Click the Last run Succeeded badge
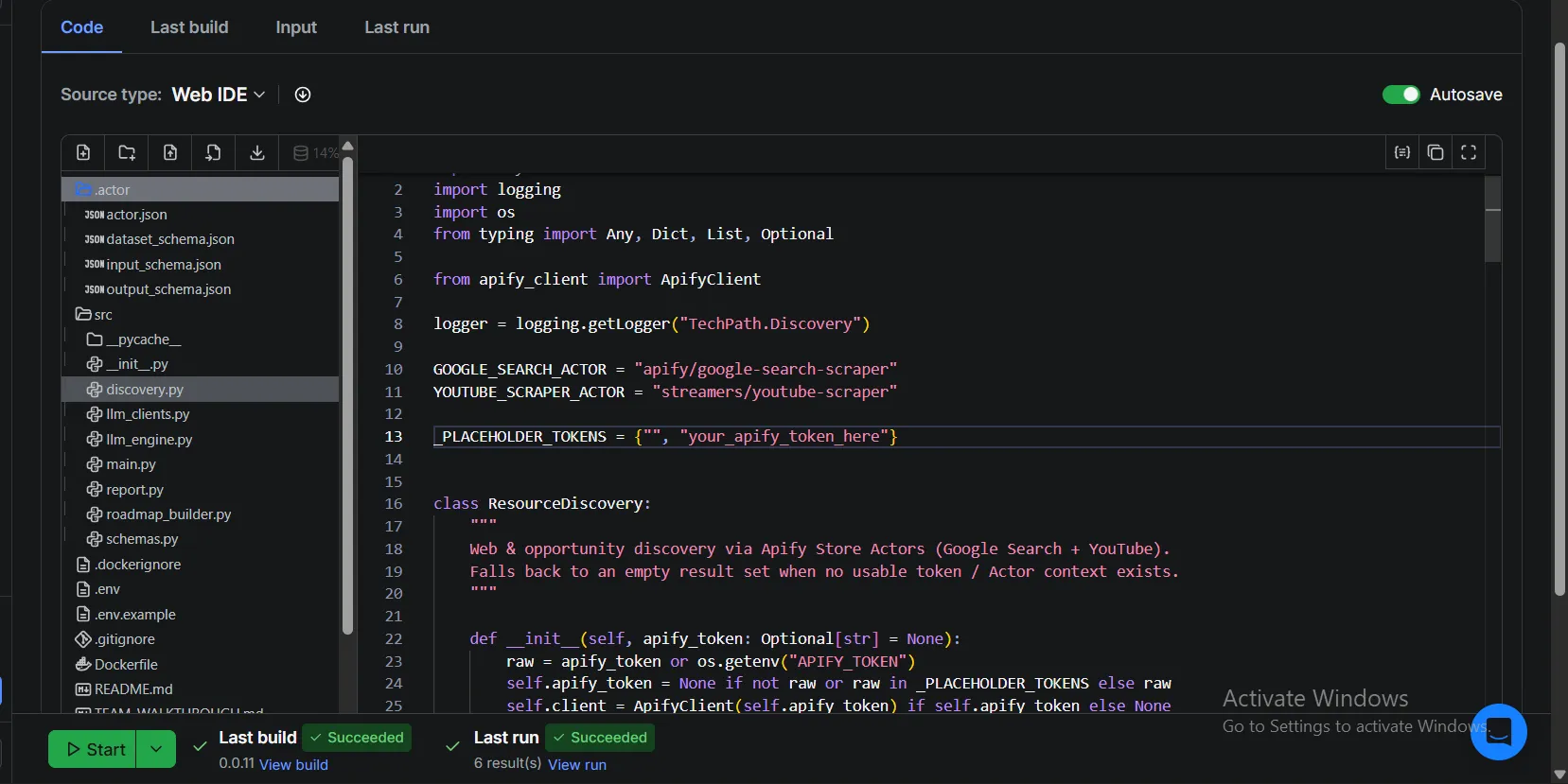1568x784 pixels. (600, 738)
